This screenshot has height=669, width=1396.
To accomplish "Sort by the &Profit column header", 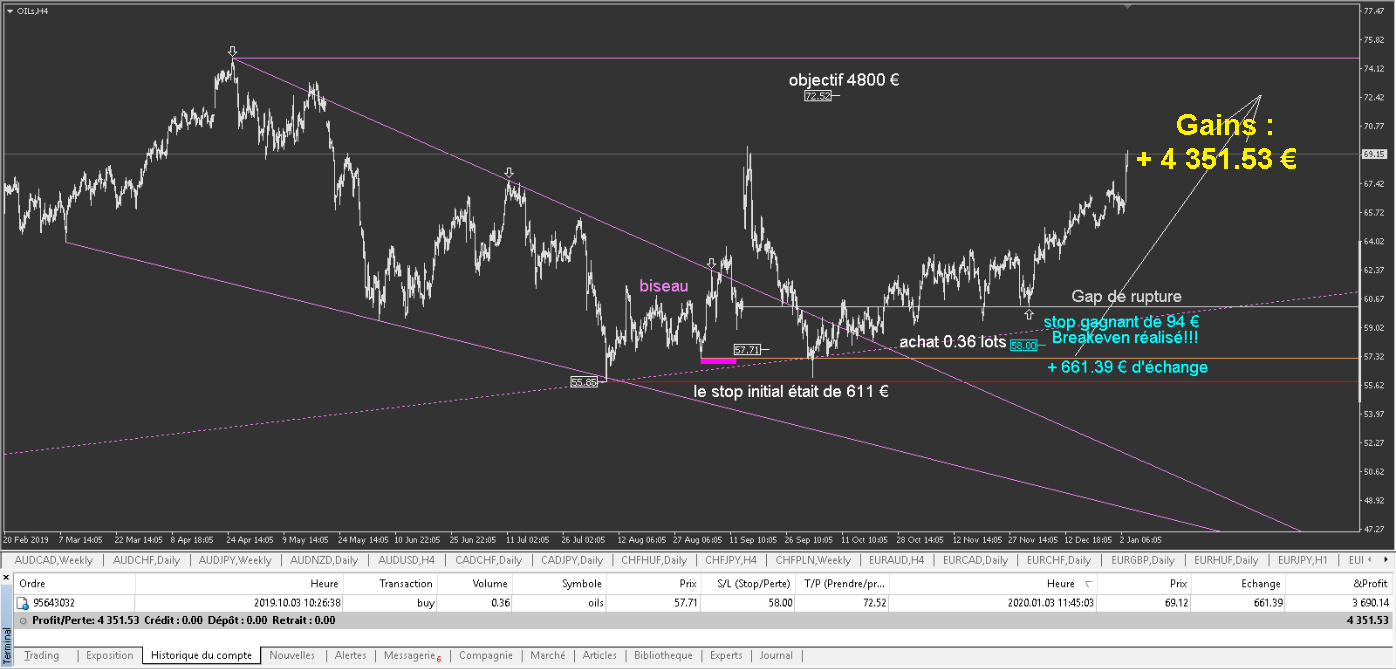I will pyautogui.click(x=1340, y=583).
